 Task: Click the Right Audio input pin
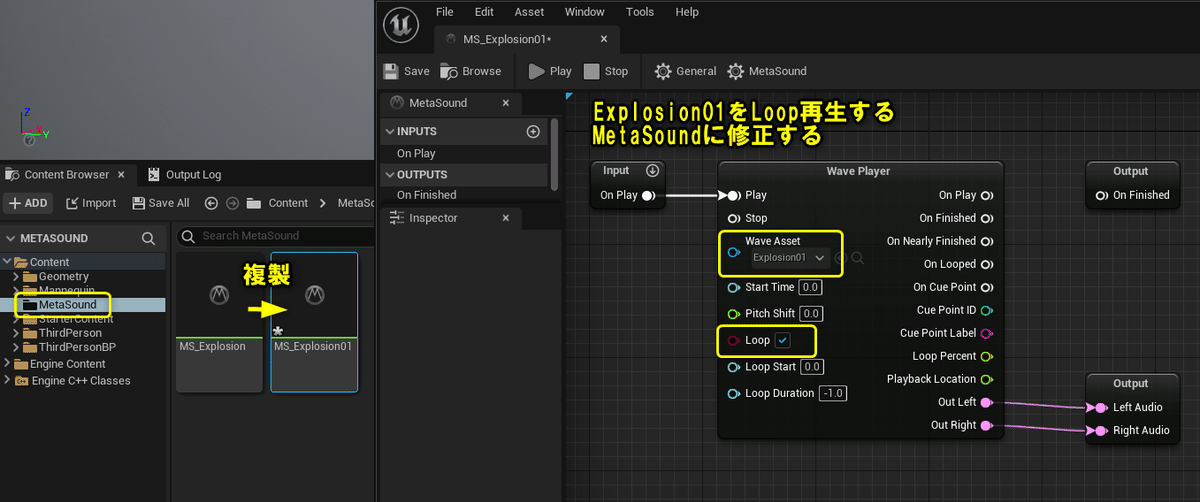(1100, 431)
